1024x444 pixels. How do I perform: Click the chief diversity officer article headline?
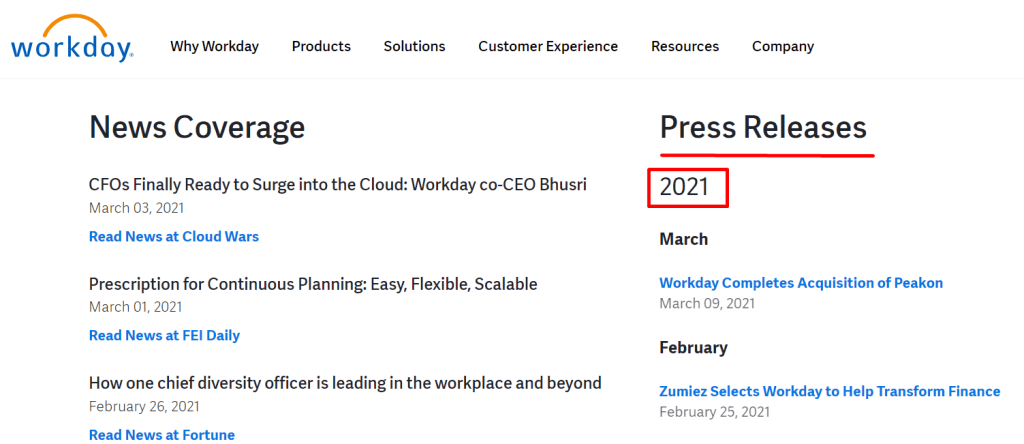coord(345,383)
